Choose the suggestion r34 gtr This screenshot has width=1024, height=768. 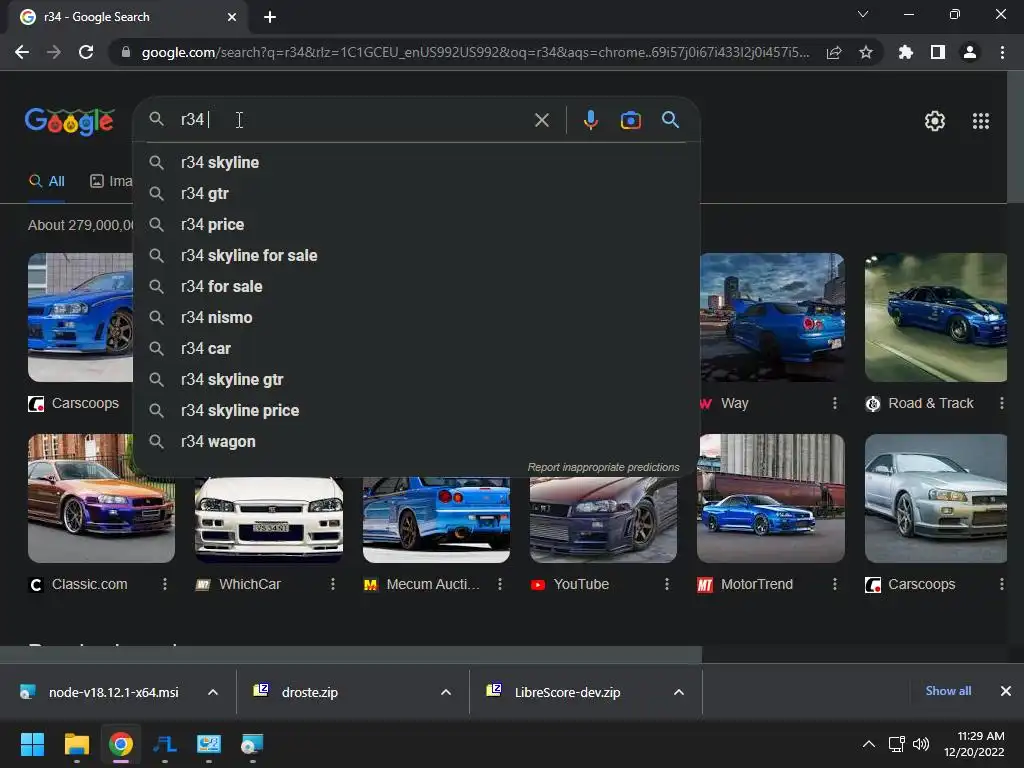pos(416,193)
